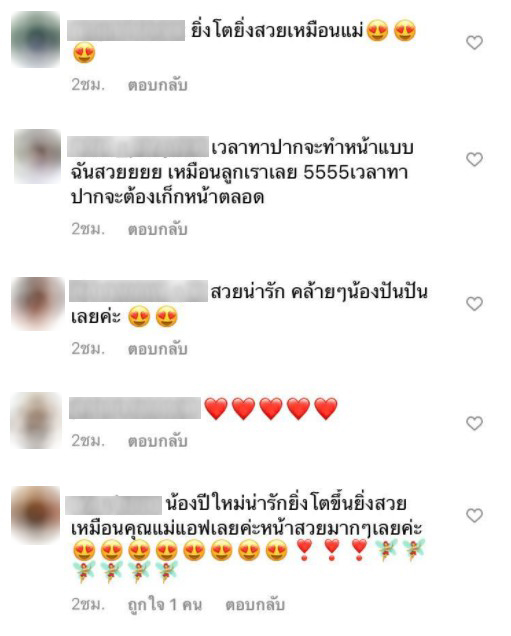Reply (ตอบกลับ) to the น้องปีใหม่ comment
The image size is (511, 636).
255,605
